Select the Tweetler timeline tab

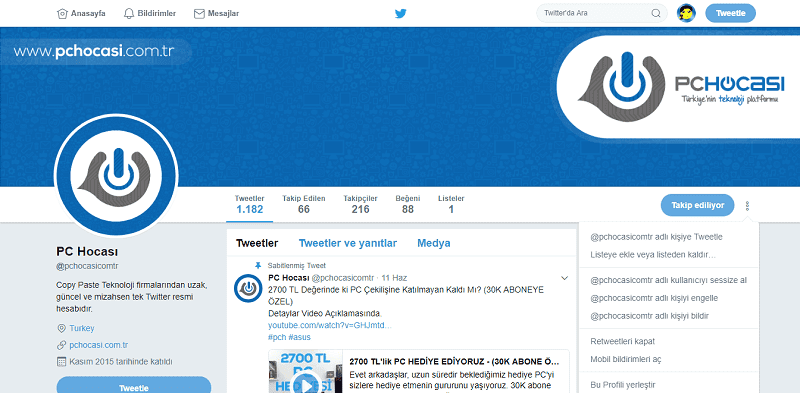[x=257, y=243]
